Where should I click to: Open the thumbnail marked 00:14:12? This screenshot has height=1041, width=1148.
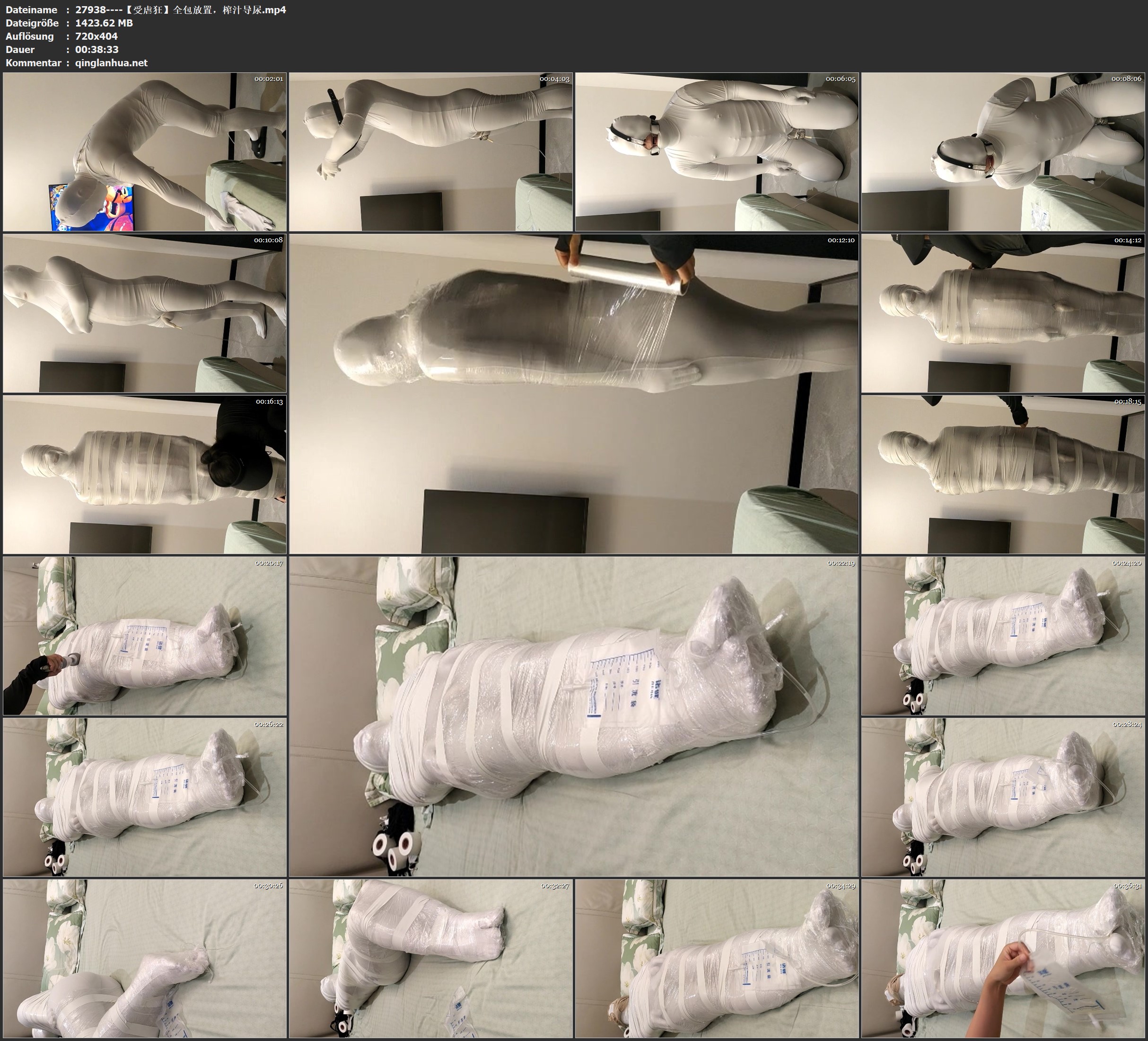click(1003, 313)
